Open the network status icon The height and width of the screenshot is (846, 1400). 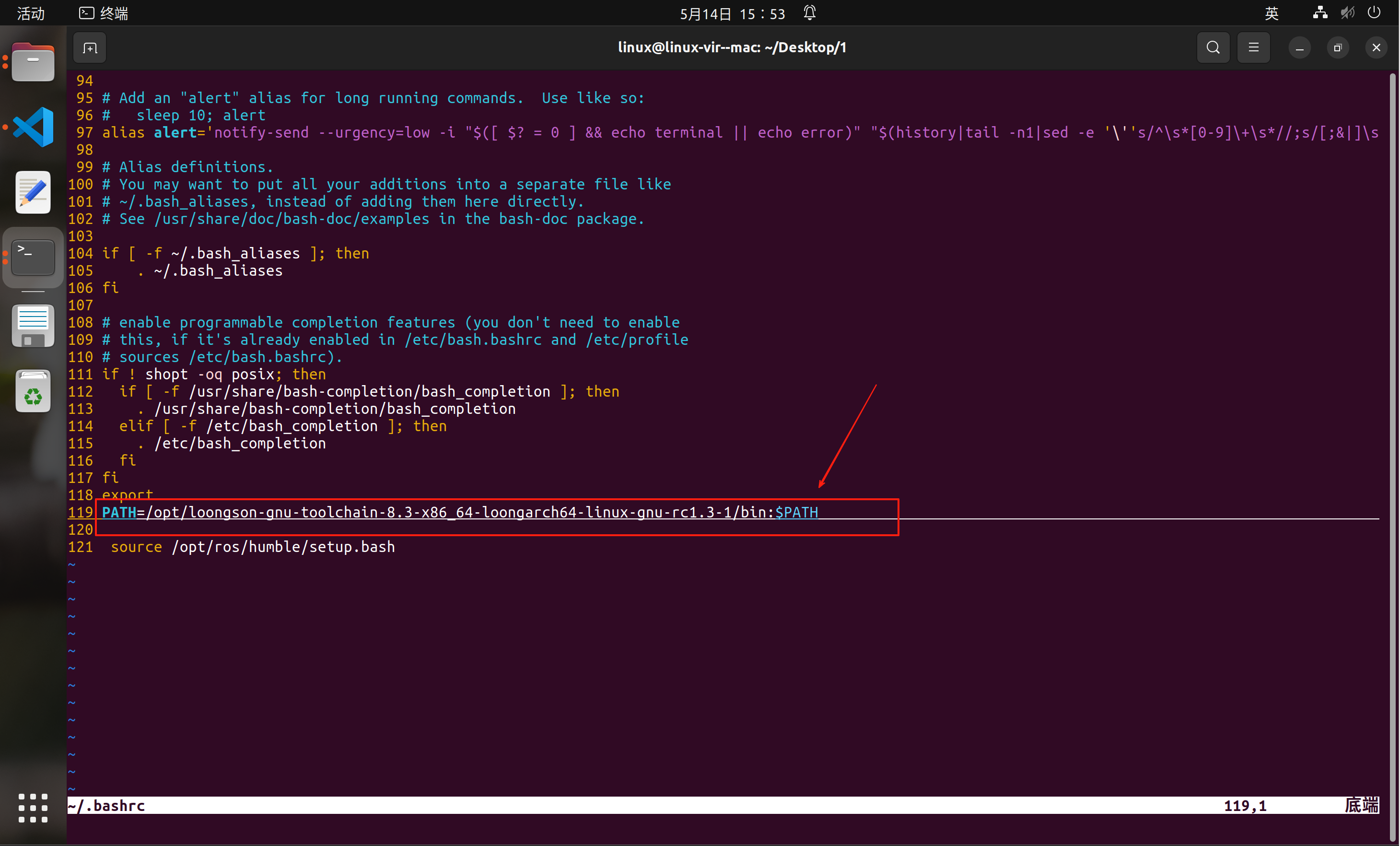1320,12
